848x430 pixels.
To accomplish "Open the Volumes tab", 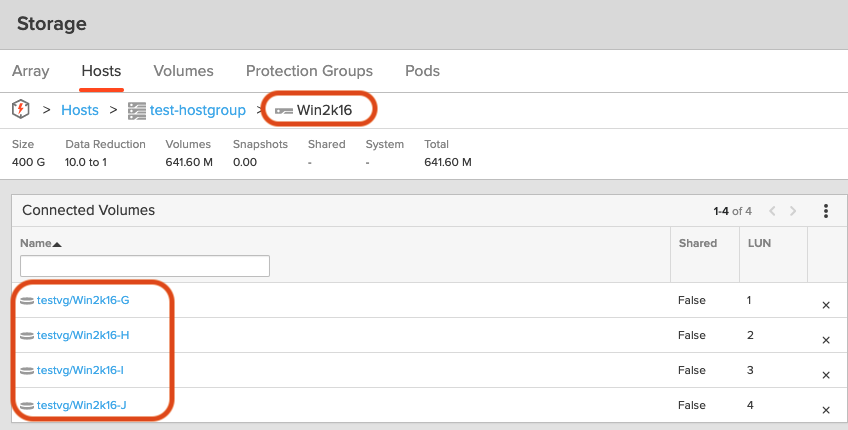I will [x=183, y=71].
